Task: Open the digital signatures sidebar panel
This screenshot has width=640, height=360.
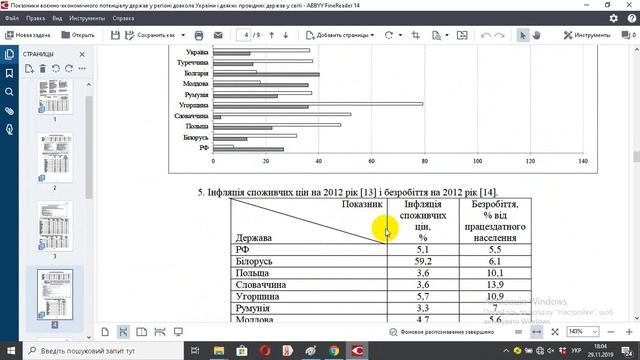Action: tap(9, 130)
